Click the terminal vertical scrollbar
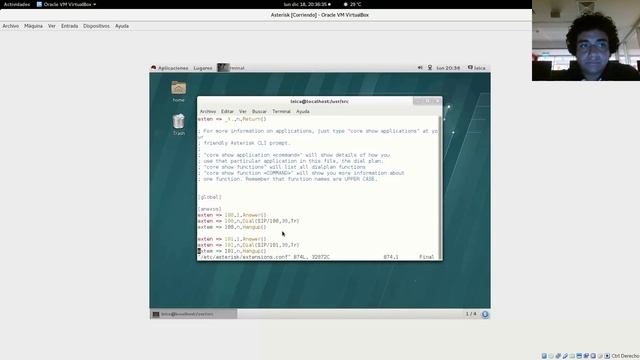The height and width of the screenshot is (360, 640). pos(440,188)
